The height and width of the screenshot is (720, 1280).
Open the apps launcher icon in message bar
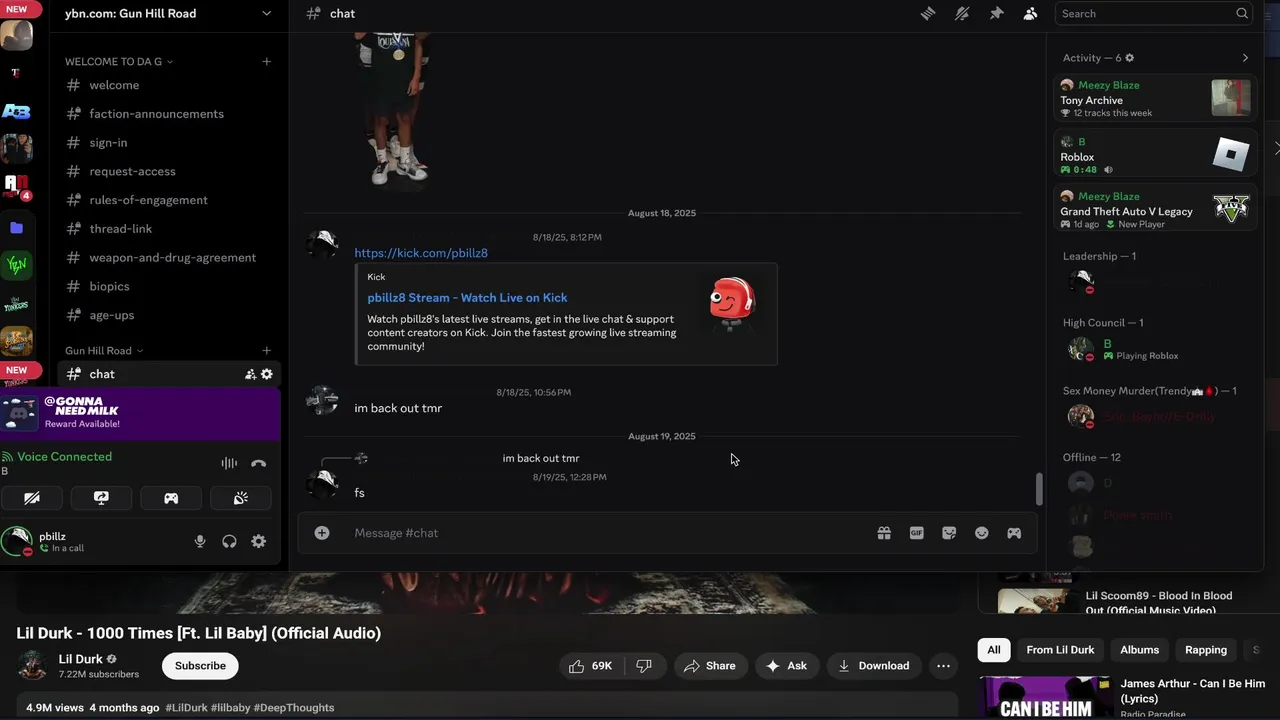point(1014,533)
